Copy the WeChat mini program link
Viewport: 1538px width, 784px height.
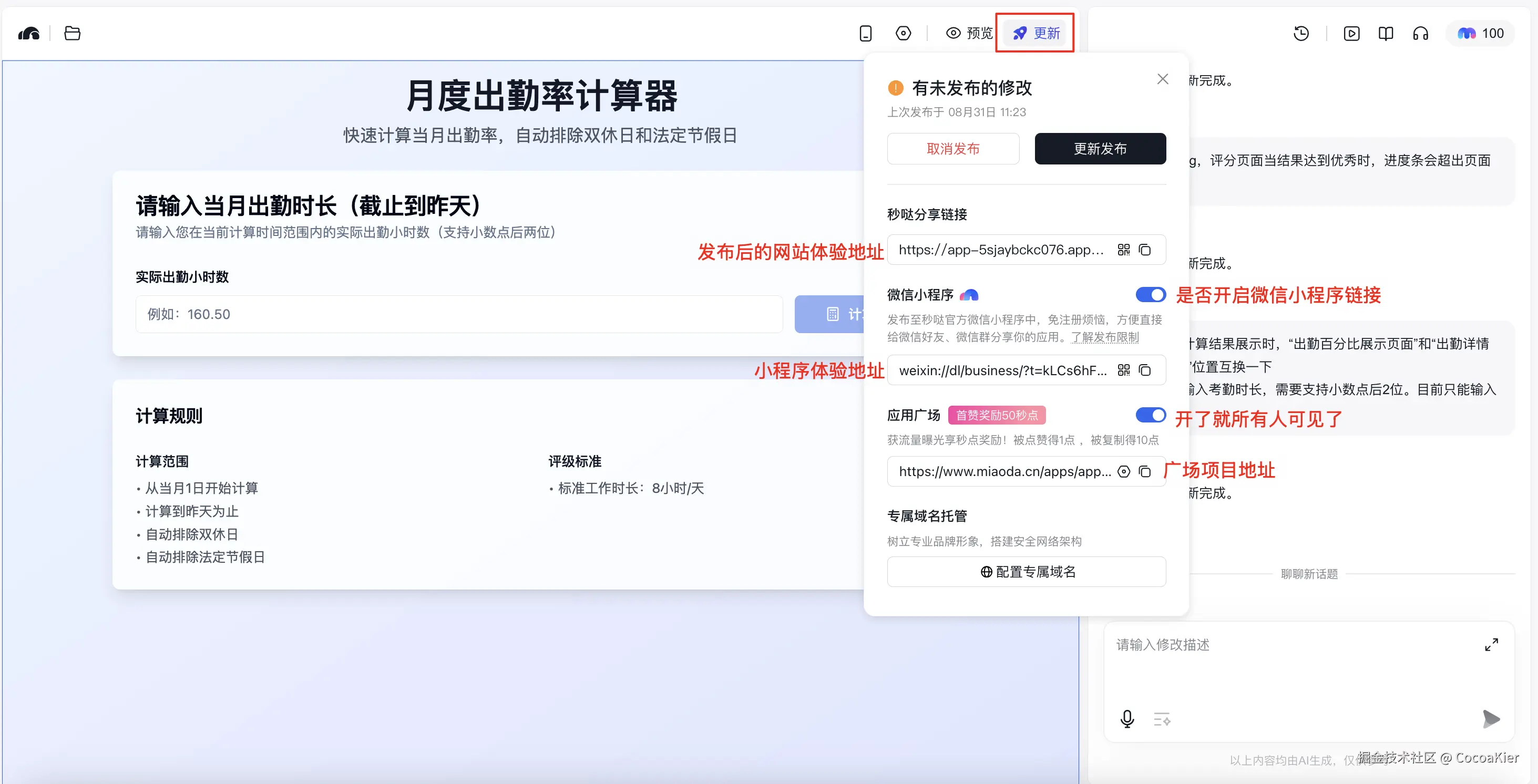tap(1144, 370)
